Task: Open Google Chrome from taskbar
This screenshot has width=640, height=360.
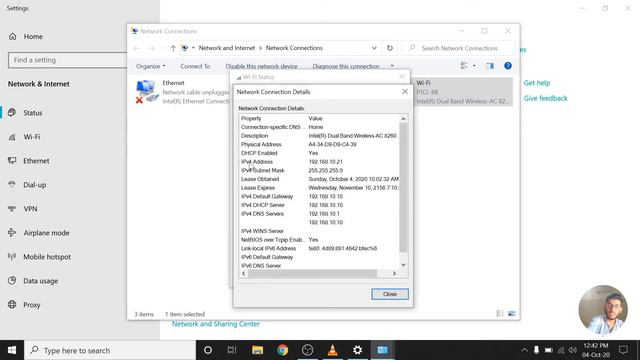Action: 282,350
